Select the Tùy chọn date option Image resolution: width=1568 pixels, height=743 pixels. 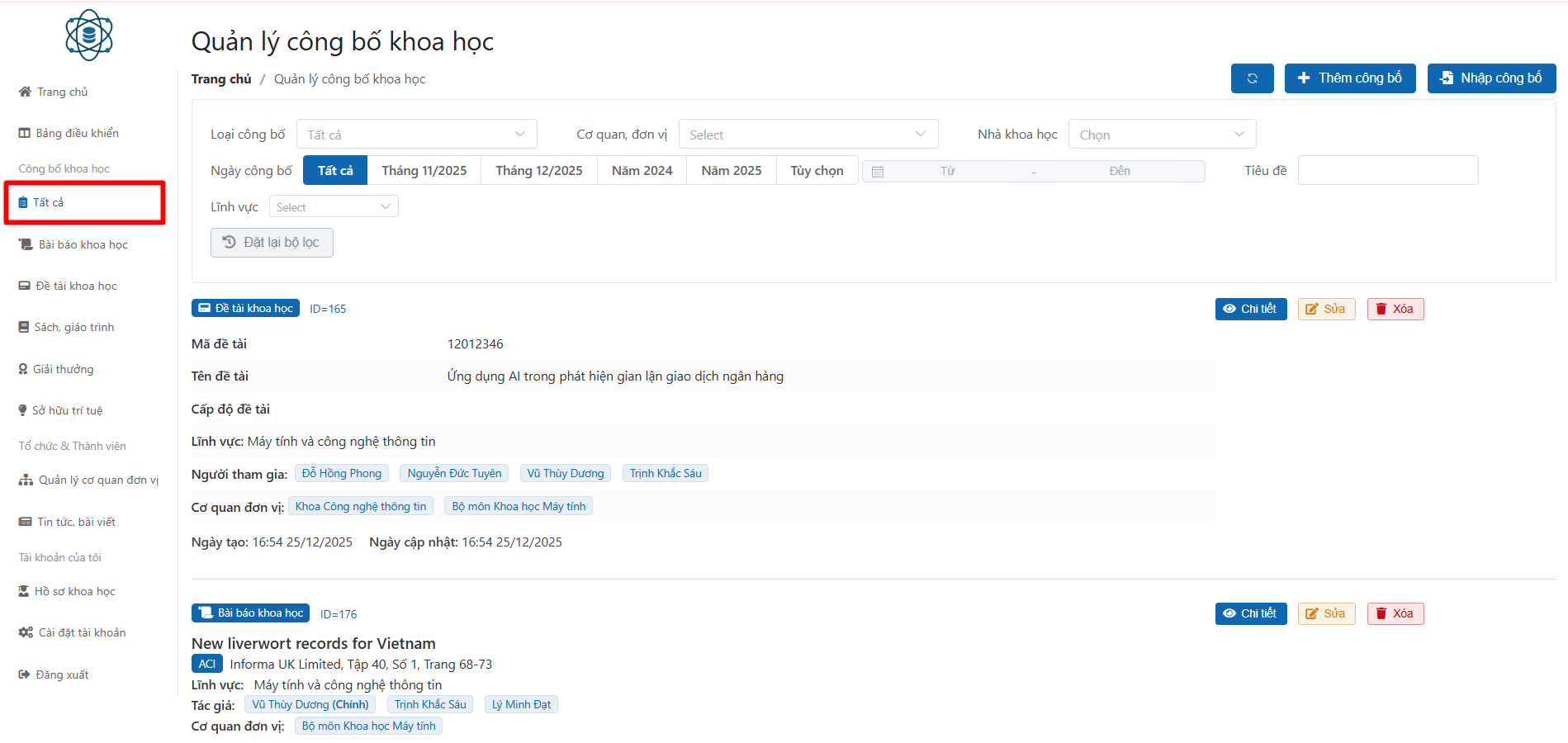(x=817, y=171)
